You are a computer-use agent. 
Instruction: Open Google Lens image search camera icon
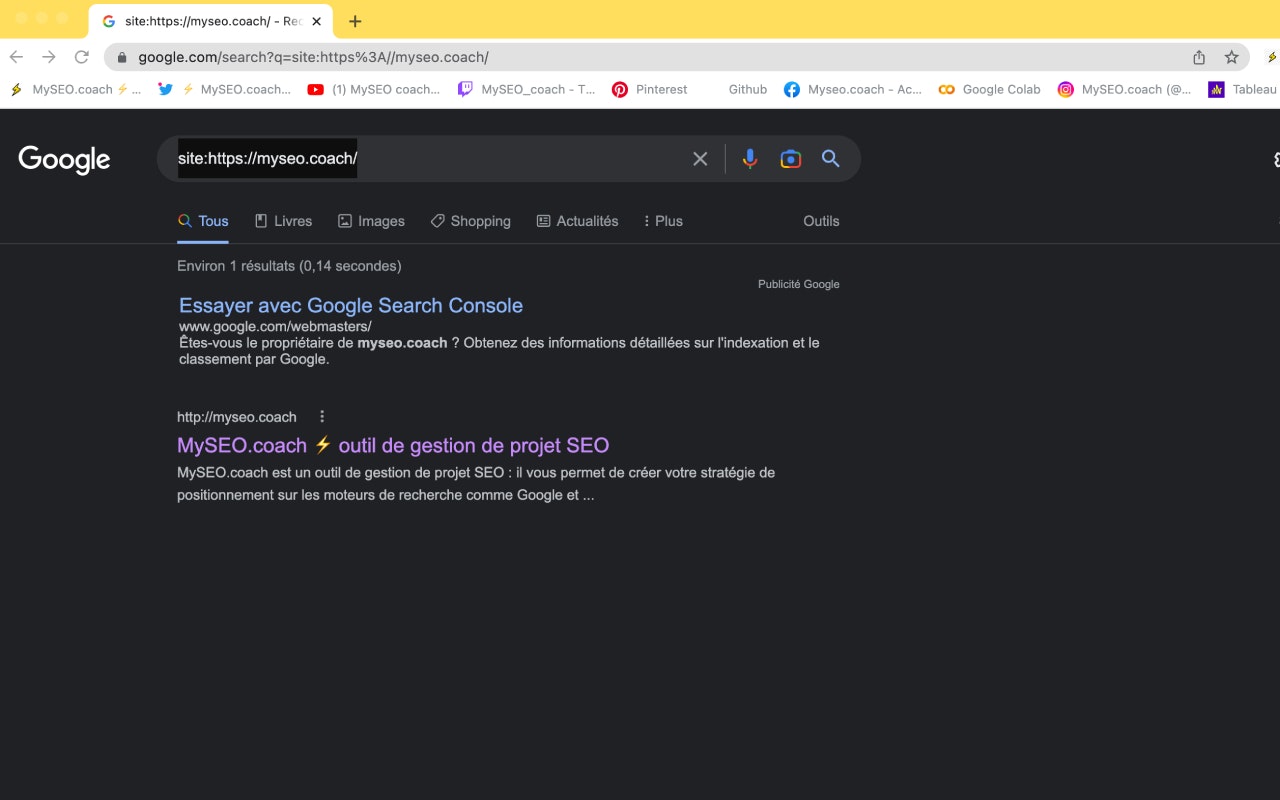pos(791,159)
